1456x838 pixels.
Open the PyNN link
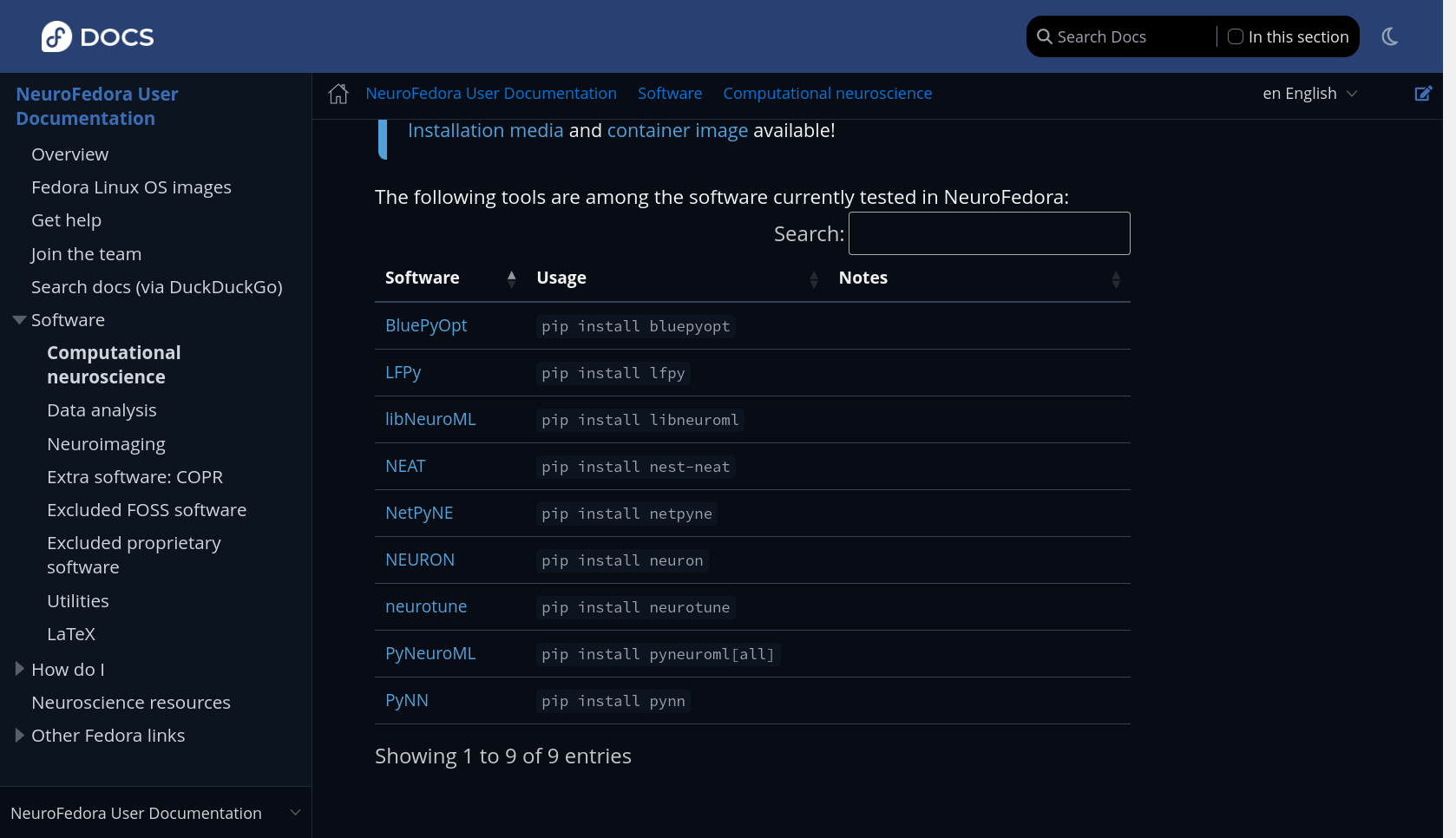click(407, 700)
